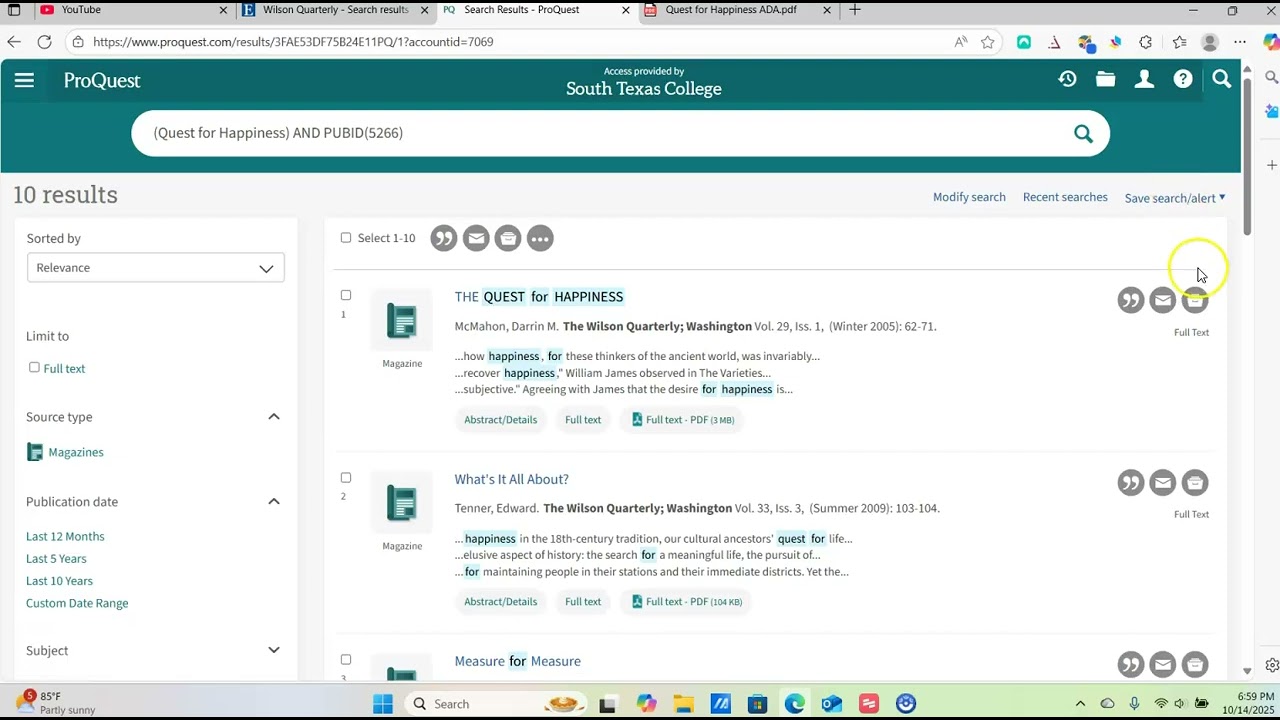
Task: Open Abstract/Details for result 1
Action: (x=500, y=420)
